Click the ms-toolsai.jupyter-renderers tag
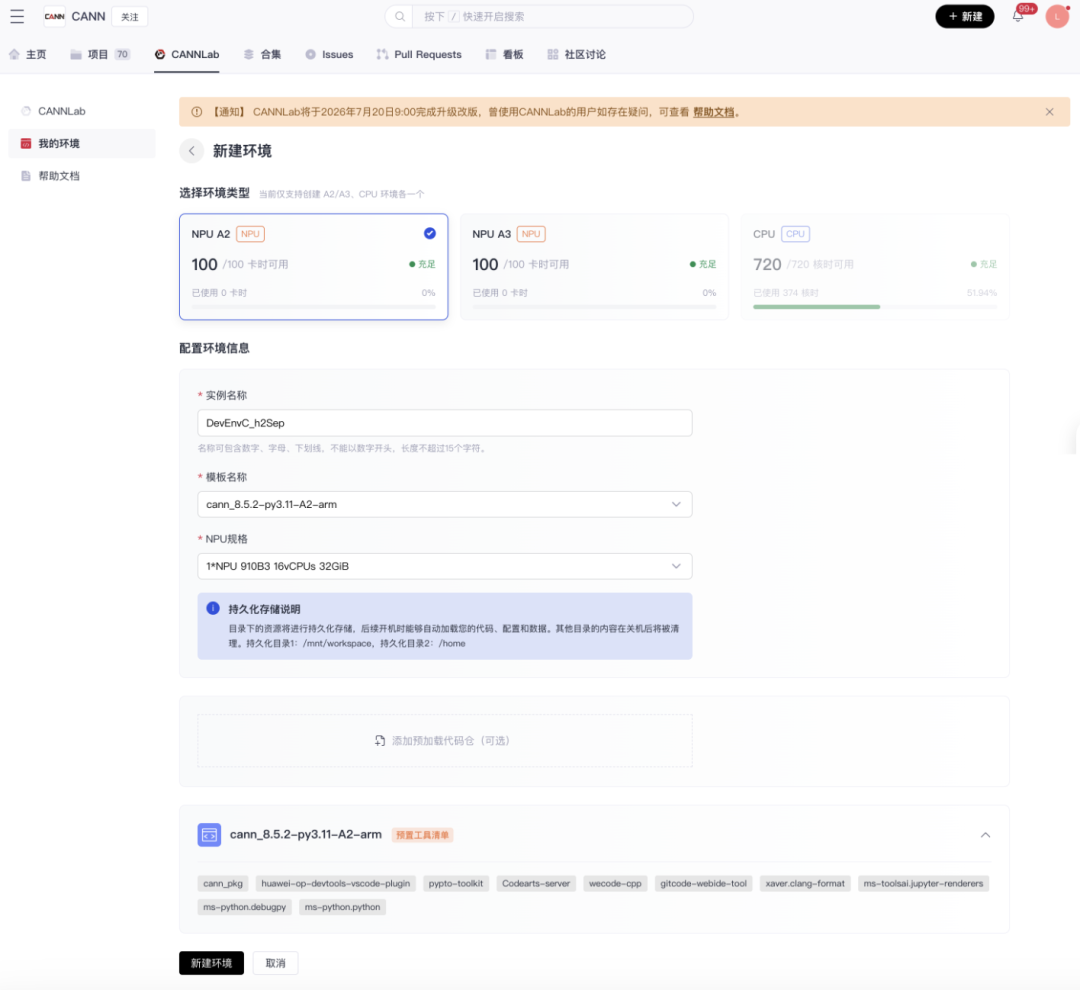Image resolution: width=1080 pixels, height=990 pixels. (x=924, y=883)
